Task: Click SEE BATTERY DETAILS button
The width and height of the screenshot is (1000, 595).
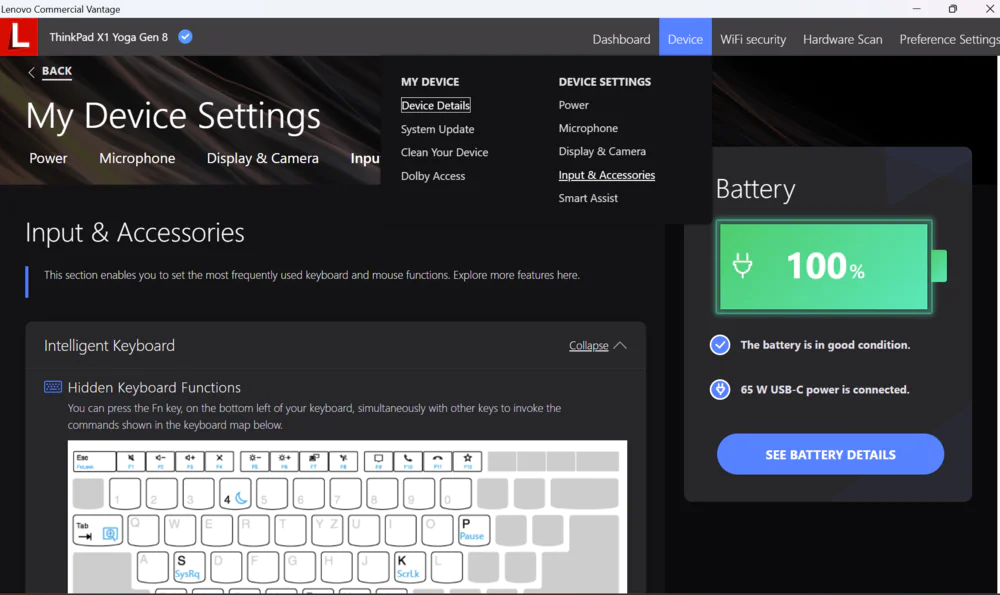Action: 830,454
